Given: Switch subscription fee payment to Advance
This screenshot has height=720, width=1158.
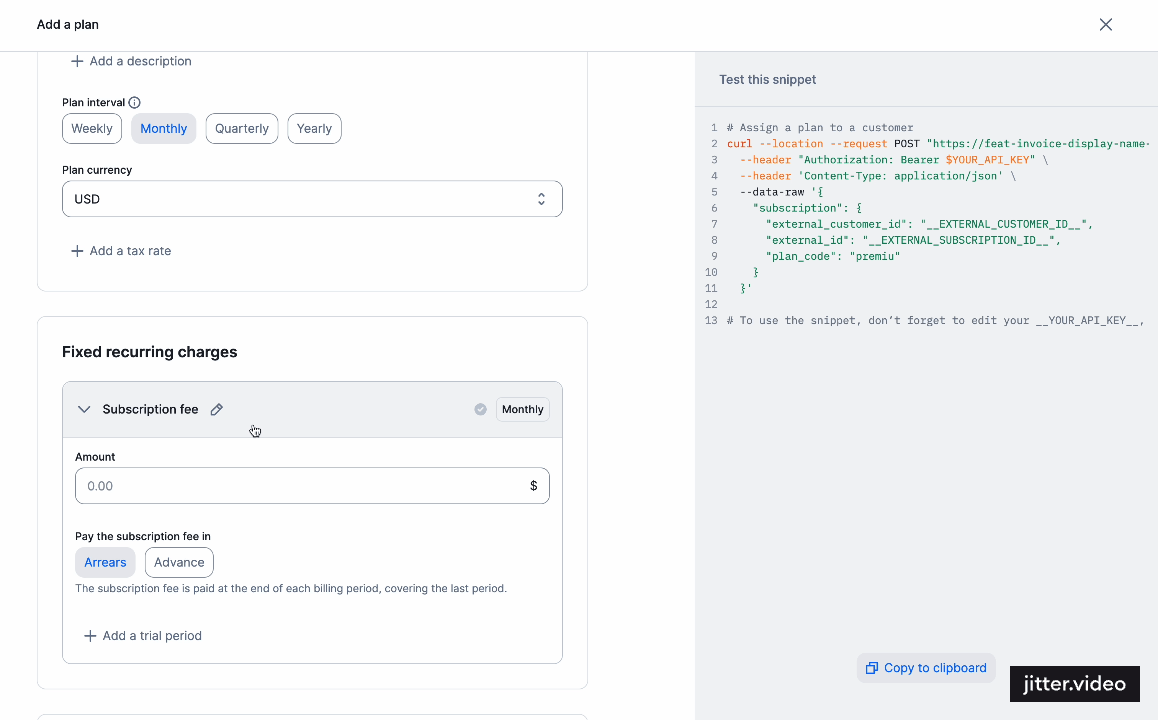Looking at the screenshot, I should pyautogui.click(x=179, y=563).
